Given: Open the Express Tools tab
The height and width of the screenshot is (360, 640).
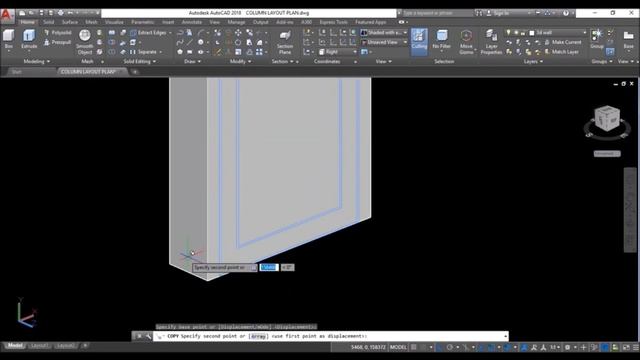Looking at the screenshot, I should (x=333, y=22).
